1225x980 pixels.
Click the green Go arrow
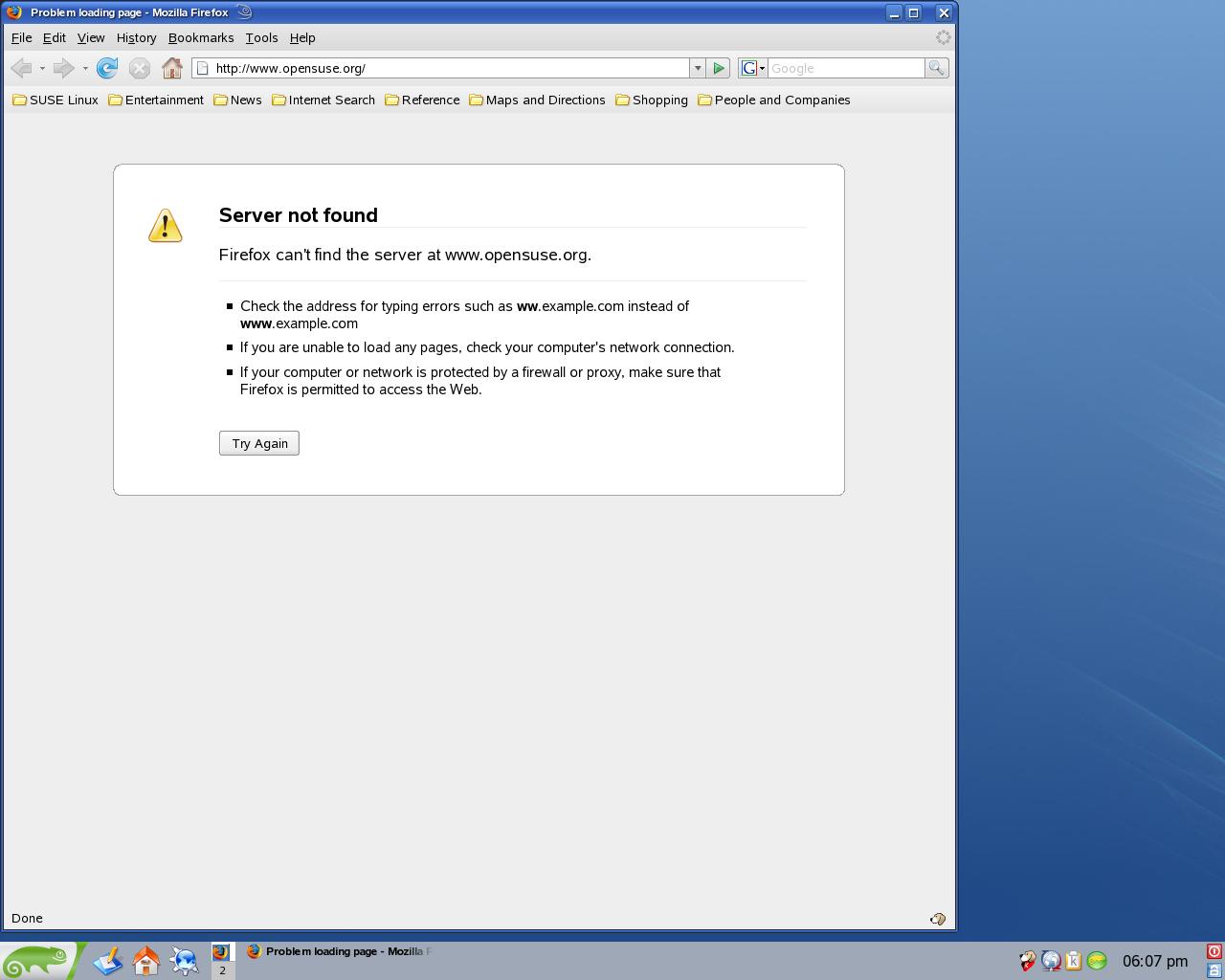(719, 68)
